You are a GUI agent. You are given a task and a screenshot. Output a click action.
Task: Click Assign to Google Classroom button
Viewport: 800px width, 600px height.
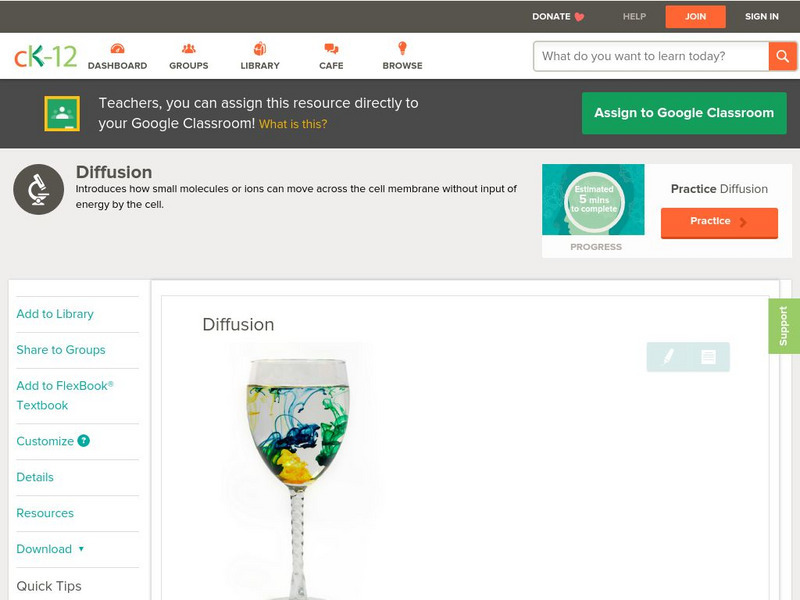tap(684, 113)
